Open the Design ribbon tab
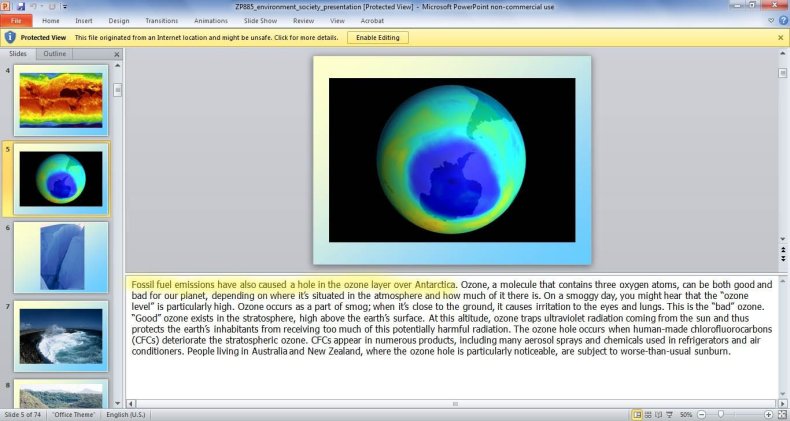 pyautogui.click(x=119, y=21)
